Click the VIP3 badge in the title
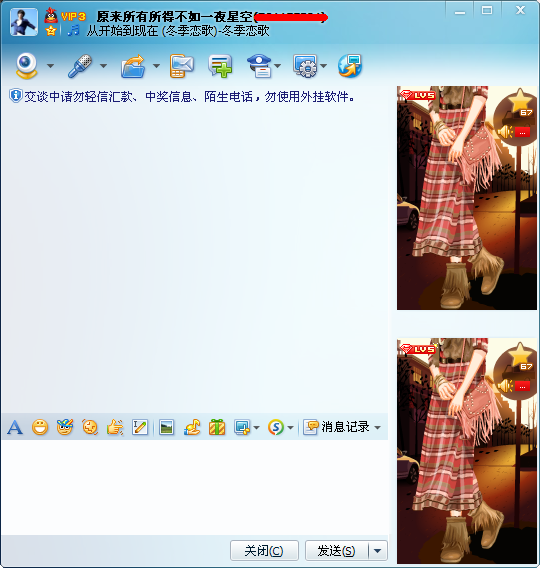540x568 pixels. [x=74, y=17]
